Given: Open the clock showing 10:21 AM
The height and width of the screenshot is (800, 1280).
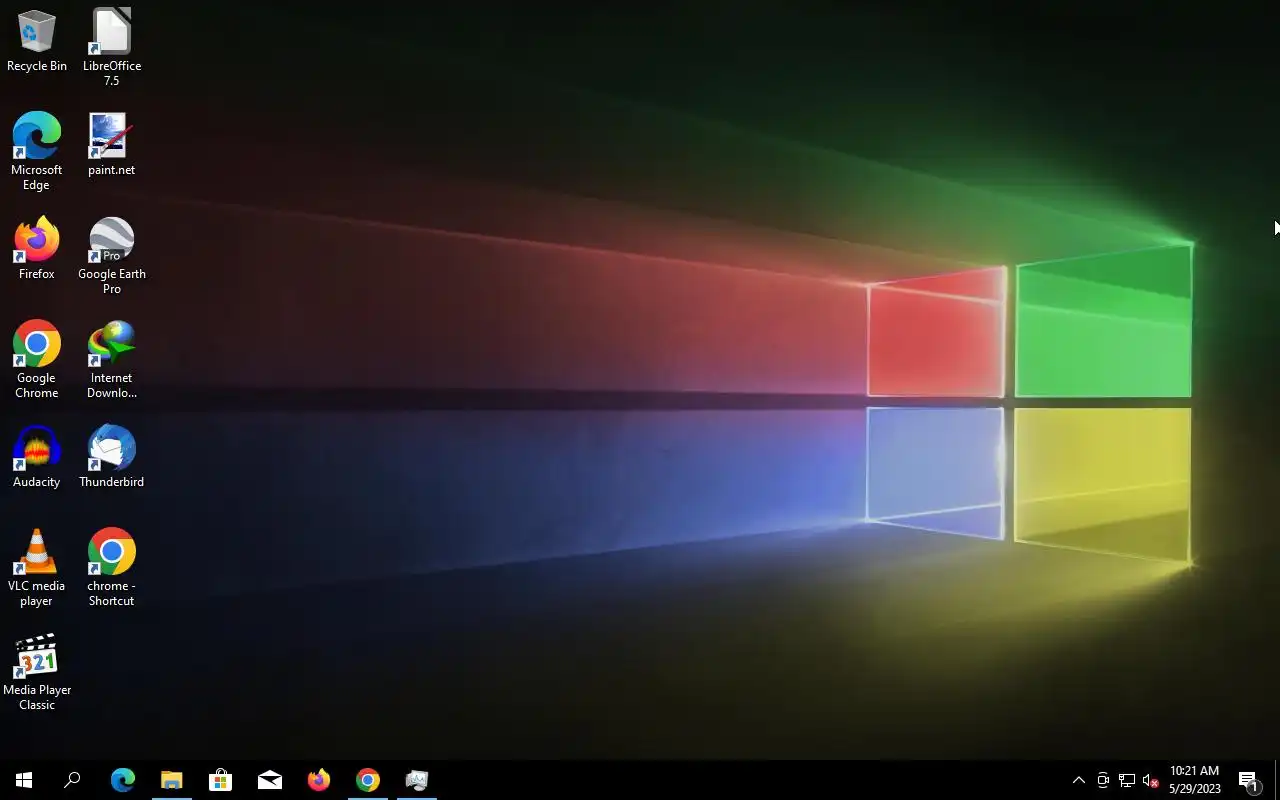Looking at the screenshot, I should click(1194, 780).
